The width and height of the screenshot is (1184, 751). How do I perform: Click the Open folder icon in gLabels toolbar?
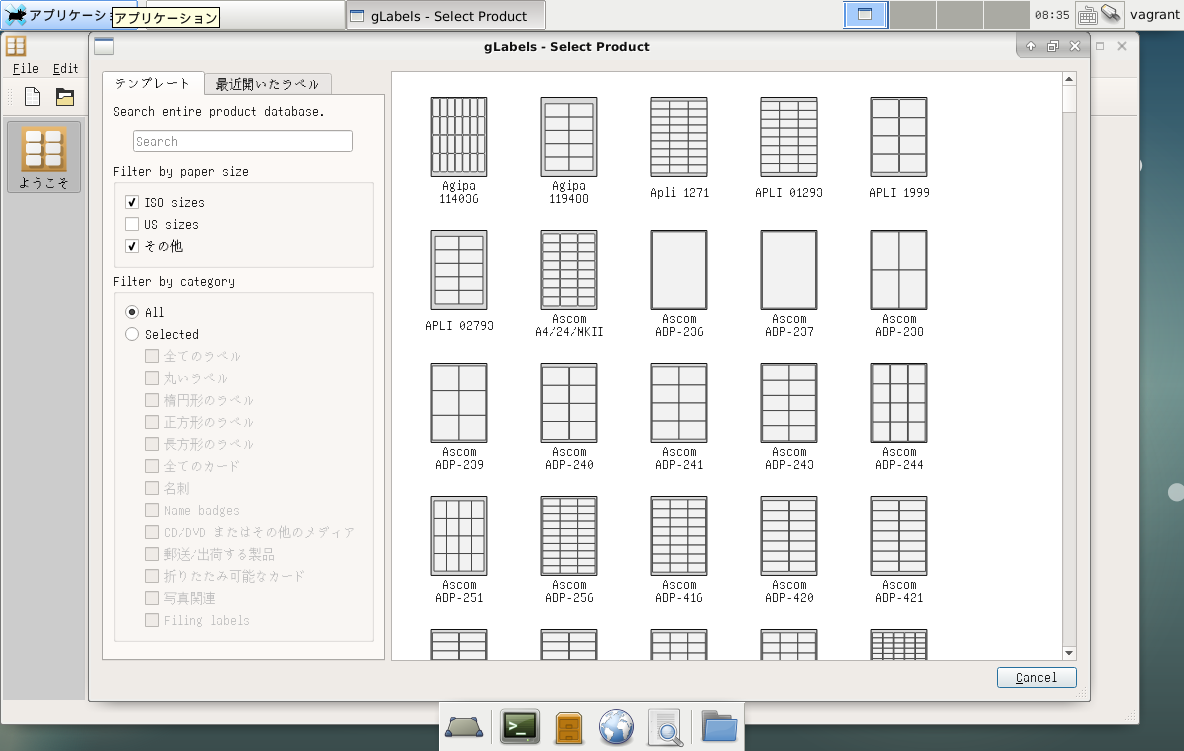tap(64, 96)
